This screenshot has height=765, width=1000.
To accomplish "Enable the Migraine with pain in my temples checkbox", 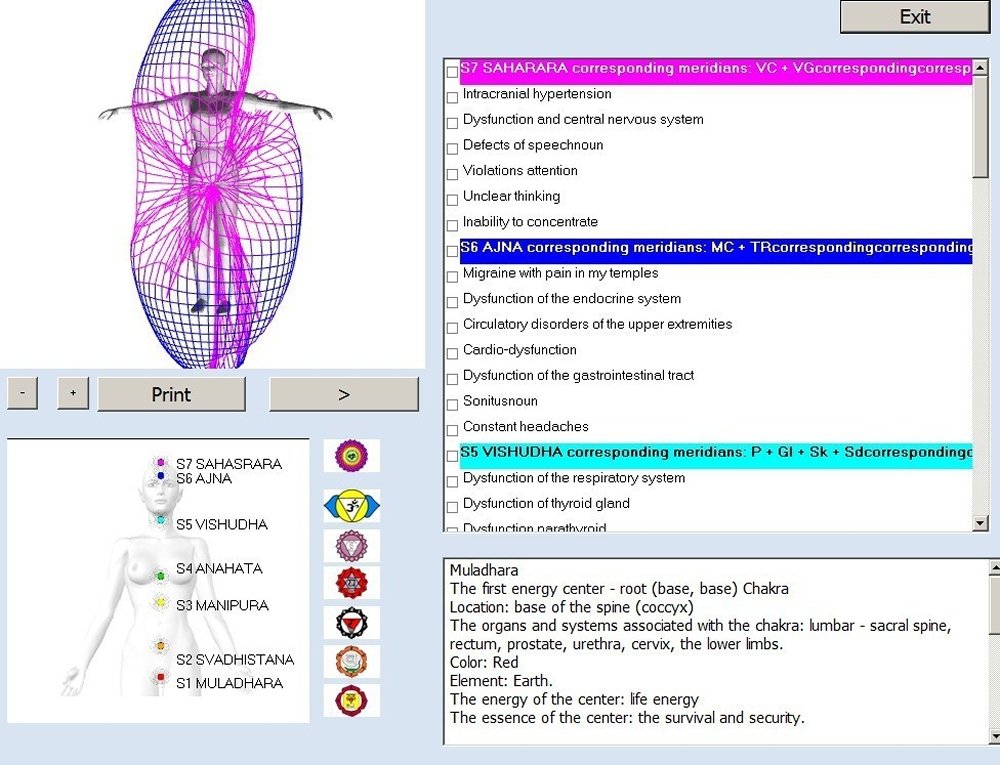I will pyautogui.click(x=451, y=276).
